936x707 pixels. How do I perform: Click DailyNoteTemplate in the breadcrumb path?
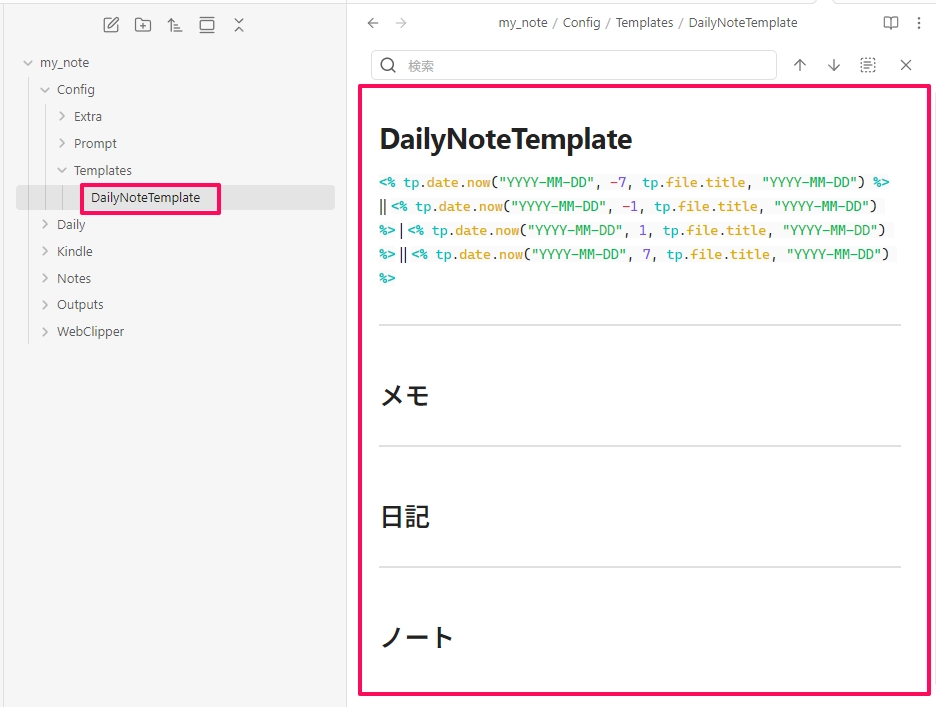point(743,23)
